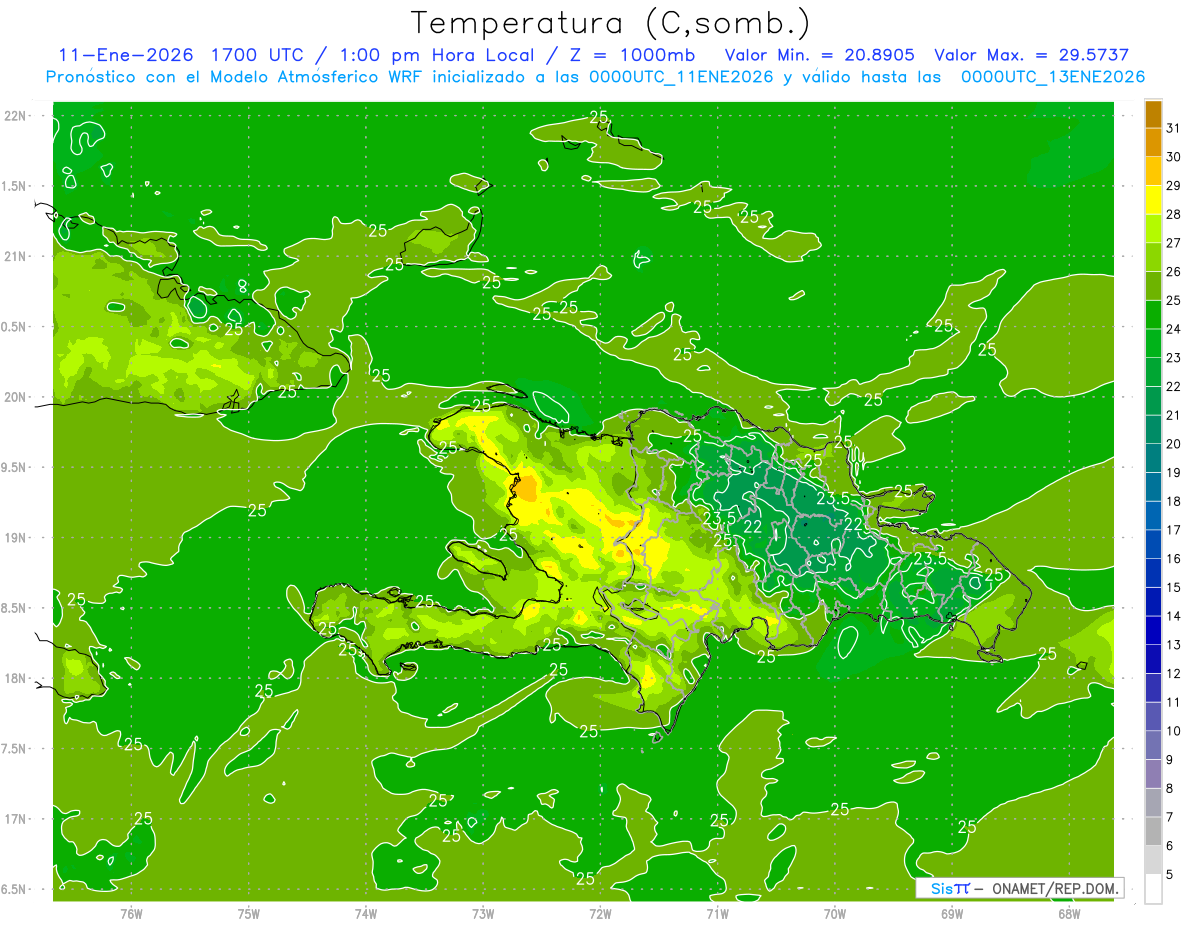
Task: Click the '22N' latitude axis label
Action: pyautogui.click(x=16, y=116)
